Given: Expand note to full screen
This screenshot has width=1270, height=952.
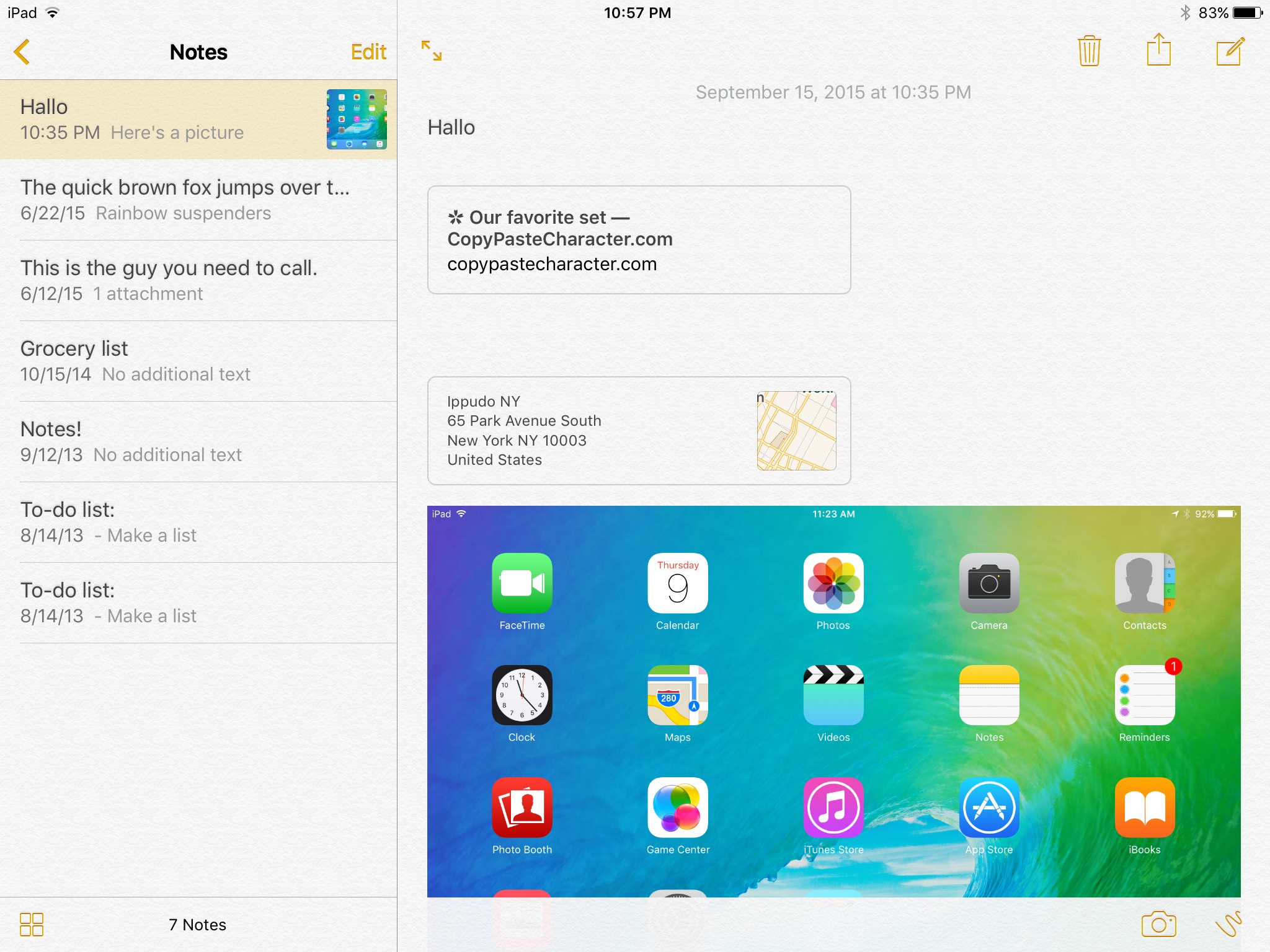Looking at the screenshot, I should click(432, 51).
